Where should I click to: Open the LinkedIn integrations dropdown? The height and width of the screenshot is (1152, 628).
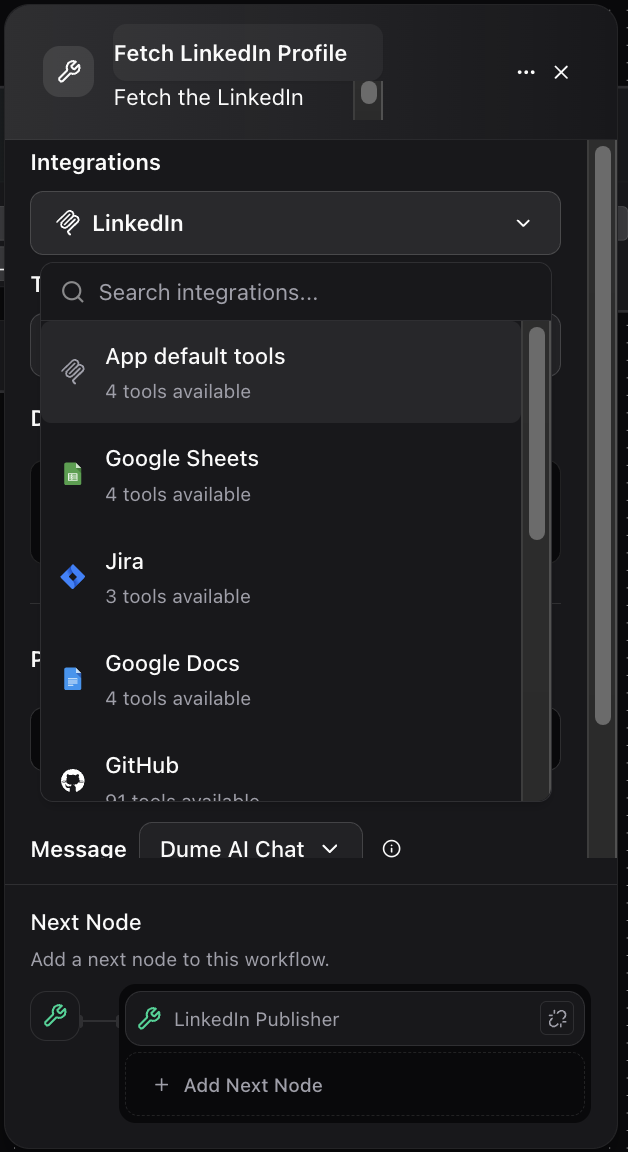(x=295, y=223)
